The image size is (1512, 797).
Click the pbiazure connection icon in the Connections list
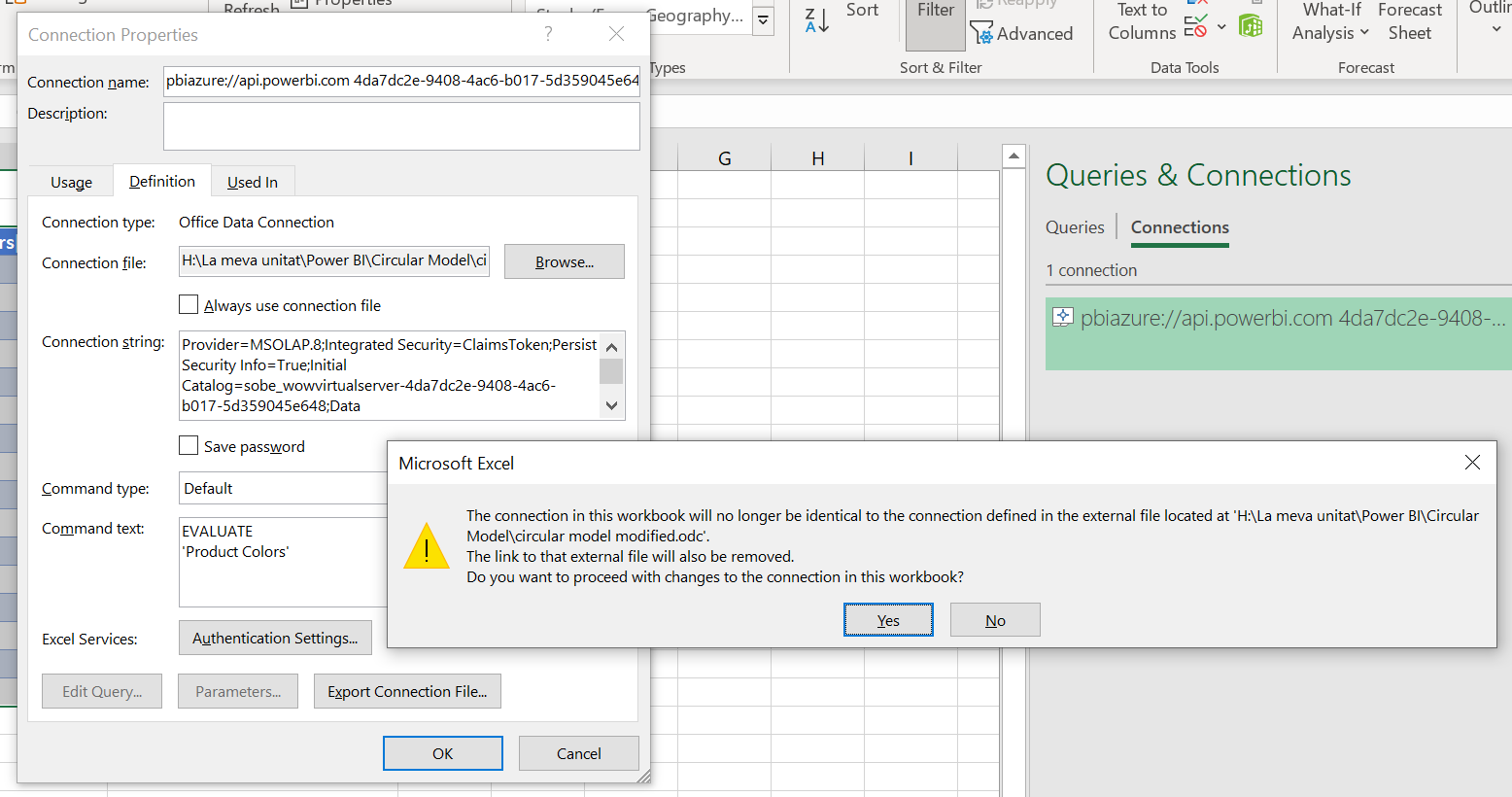coord(1062,317)
